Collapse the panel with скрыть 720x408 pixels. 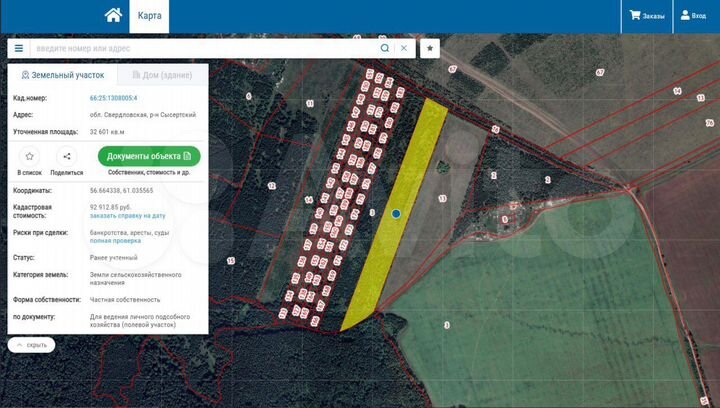[x=31, y=345]
